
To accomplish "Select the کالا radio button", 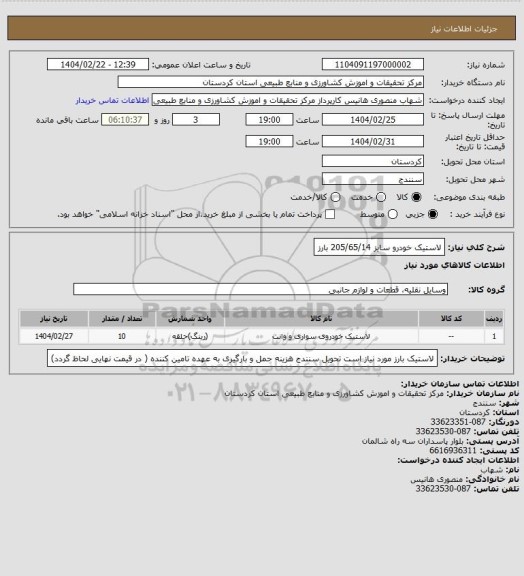I will [x=416, y=197].
